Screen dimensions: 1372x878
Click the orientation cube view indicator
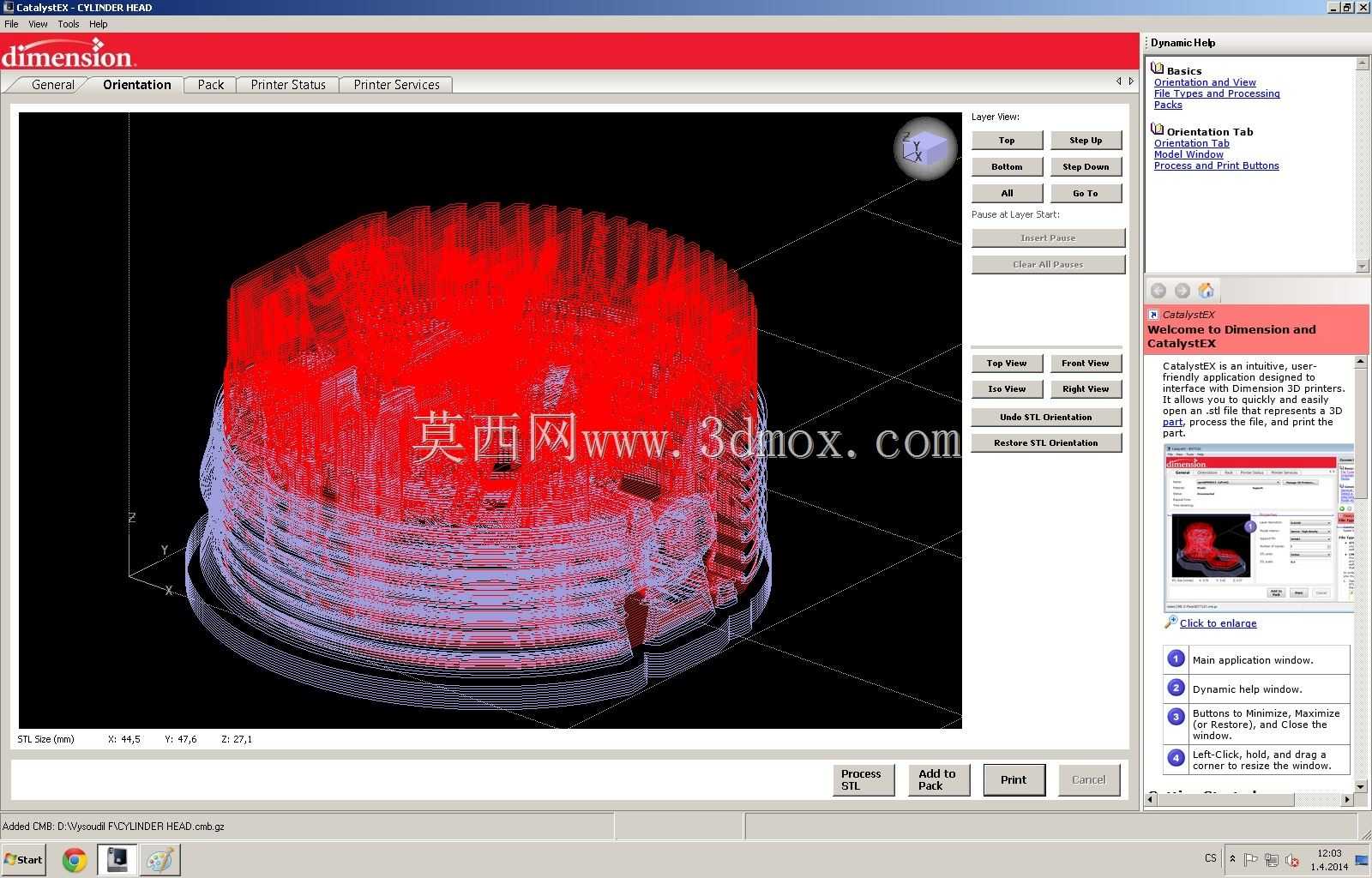925,148
